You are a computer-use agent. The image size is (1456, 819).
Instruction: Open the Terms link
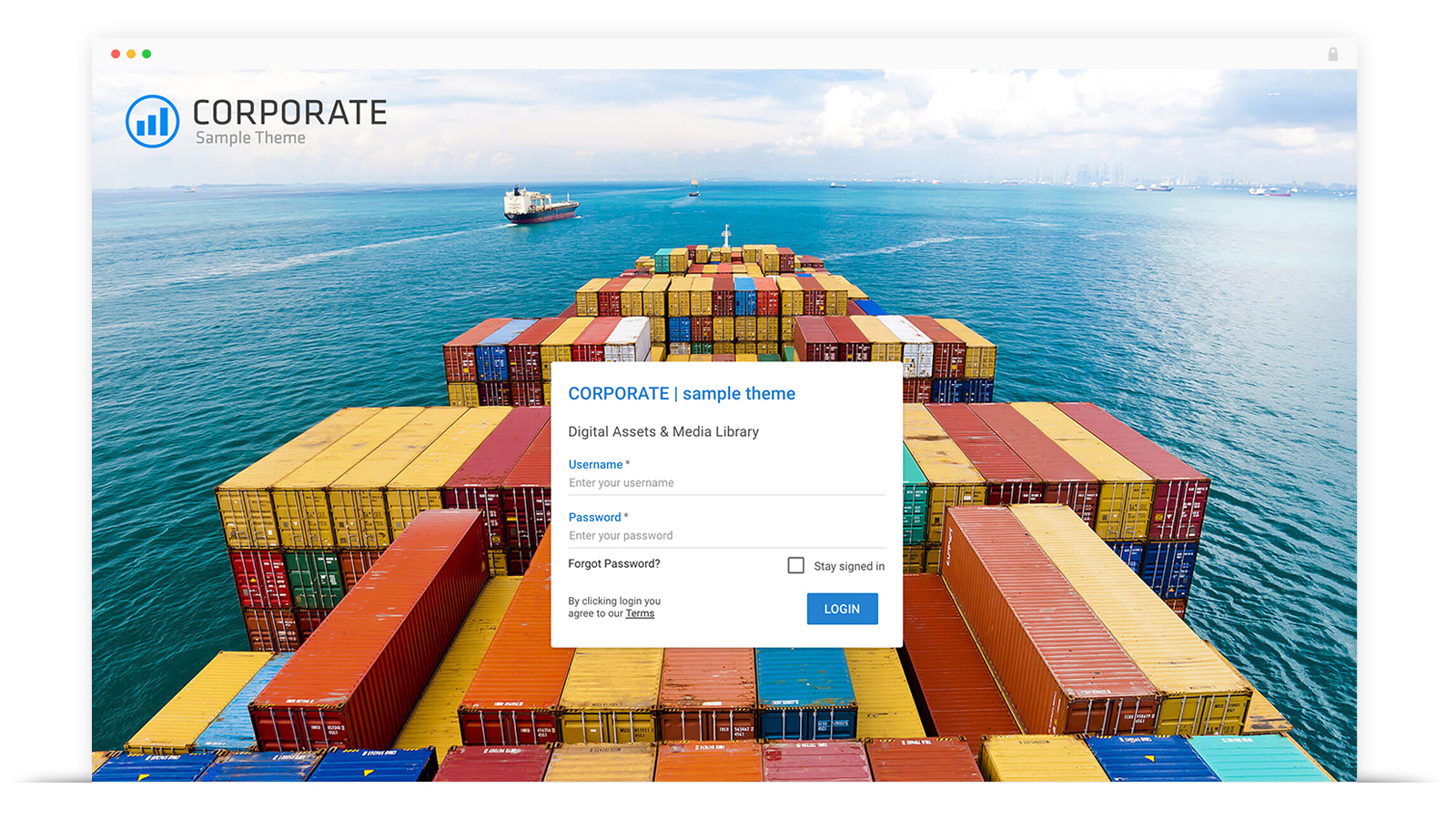click(x=640, y=613)
